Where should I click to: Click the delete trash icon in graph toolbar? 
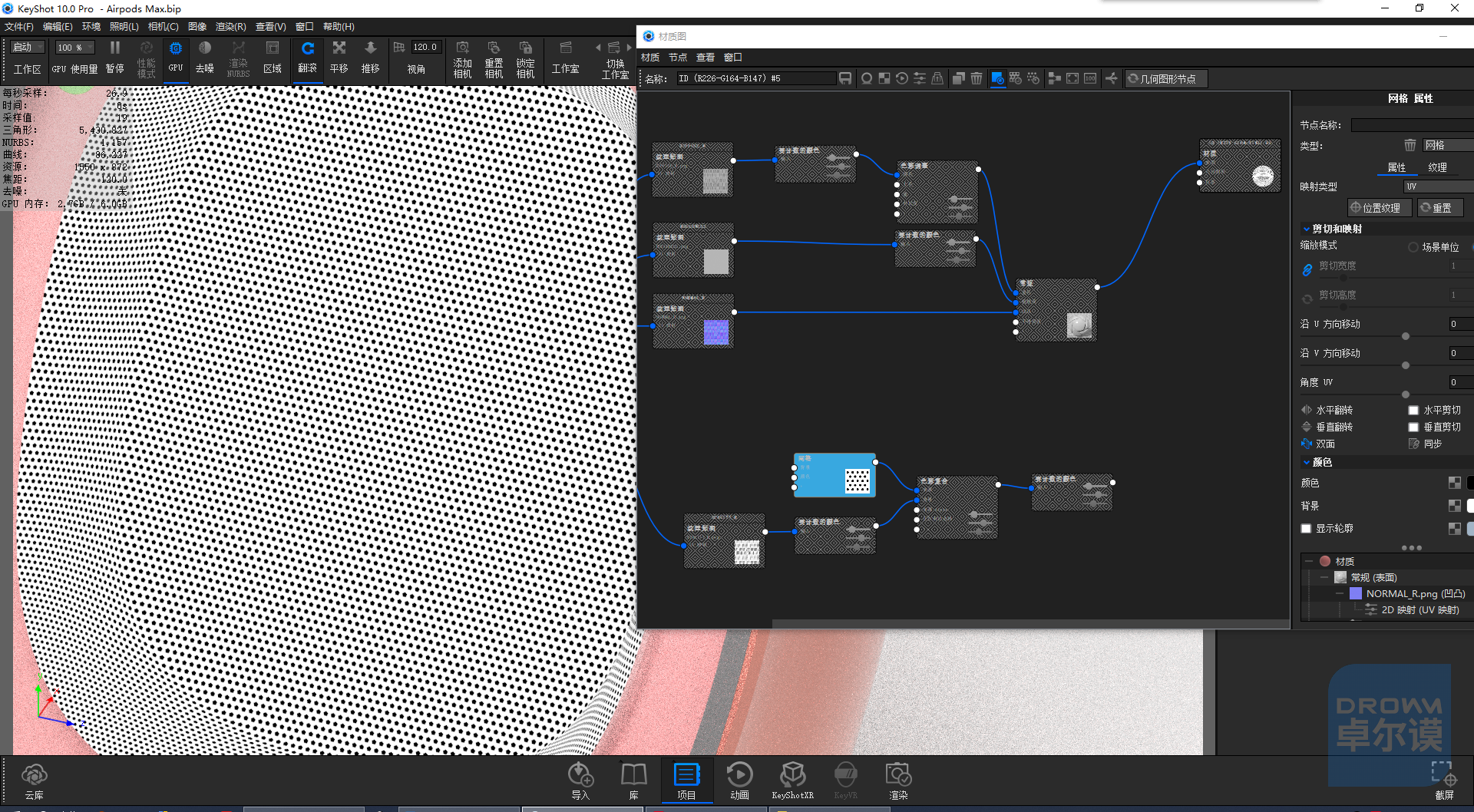[977, 78]
